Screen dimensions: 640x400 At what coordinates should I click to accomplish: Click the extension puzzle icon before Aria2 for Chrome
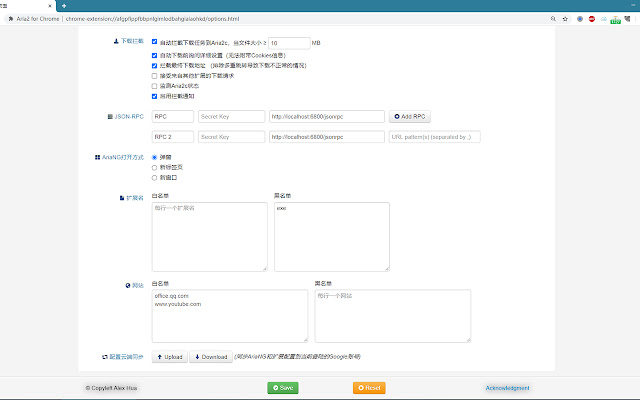tap(11, 19)
